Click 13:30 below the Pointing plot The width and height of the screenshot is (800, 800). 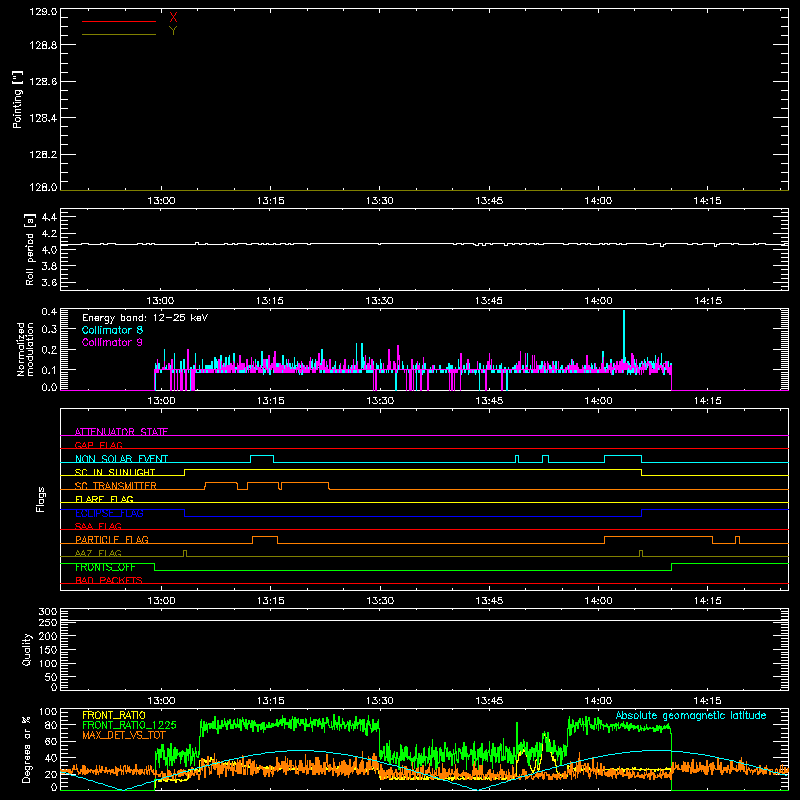click(380, 201)
